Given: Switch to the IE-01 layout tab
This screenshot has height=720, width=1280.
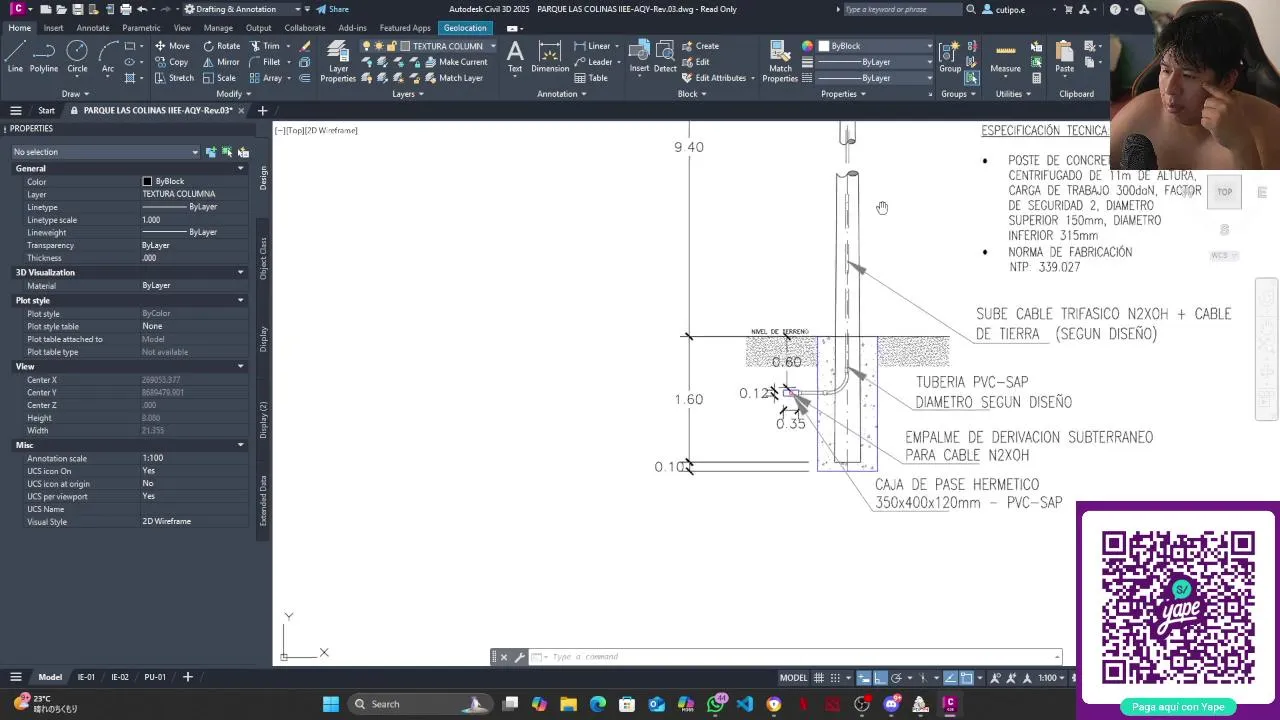Looking at the screenshot, I should coord(87,677).
